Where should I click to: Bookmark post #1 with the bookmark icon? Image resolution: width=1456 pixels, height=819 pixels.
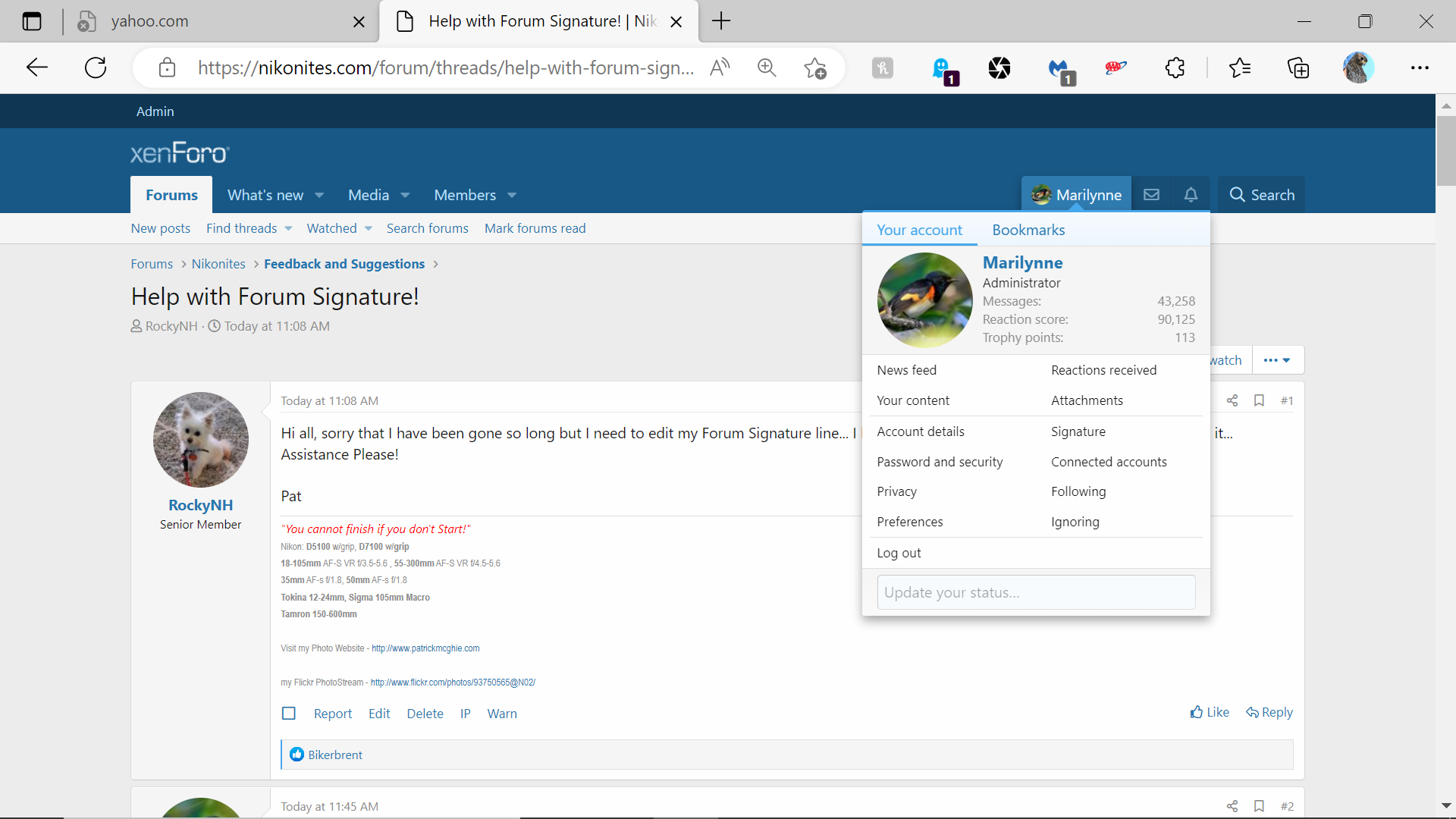[x=1259, y=400]
